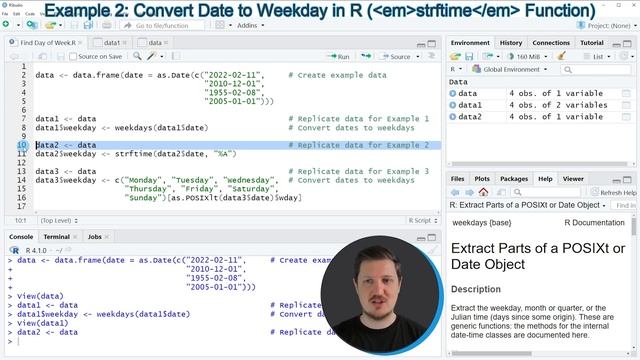Click the Show in new window icon
Screen dimensions: 640x360
[42, 56]
